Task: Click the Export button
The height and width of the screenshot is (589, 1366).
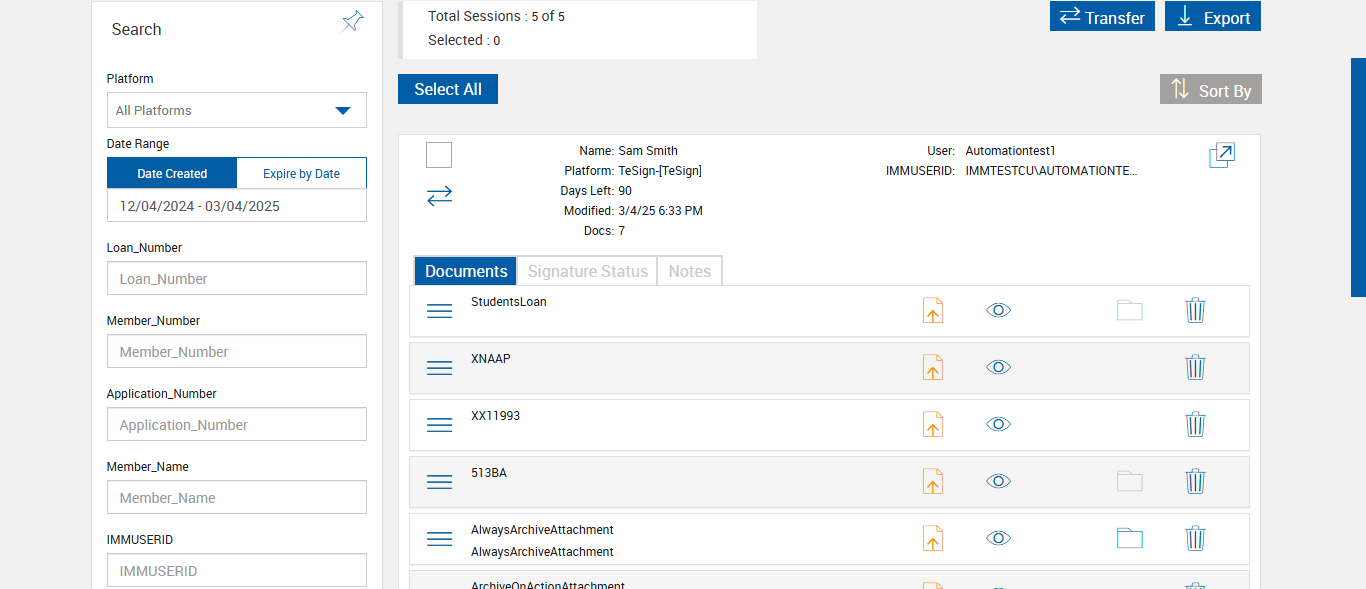Action: (x=1213, y=16)
